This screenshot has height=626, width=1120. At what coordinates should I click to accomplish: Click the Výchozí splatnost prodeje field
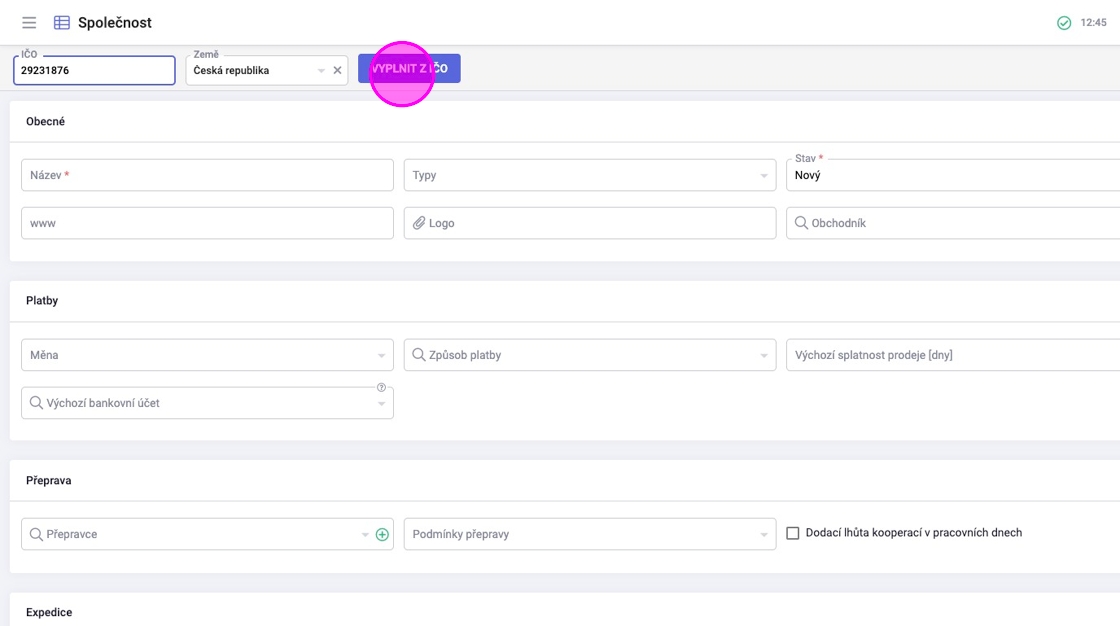pos(950,355)
